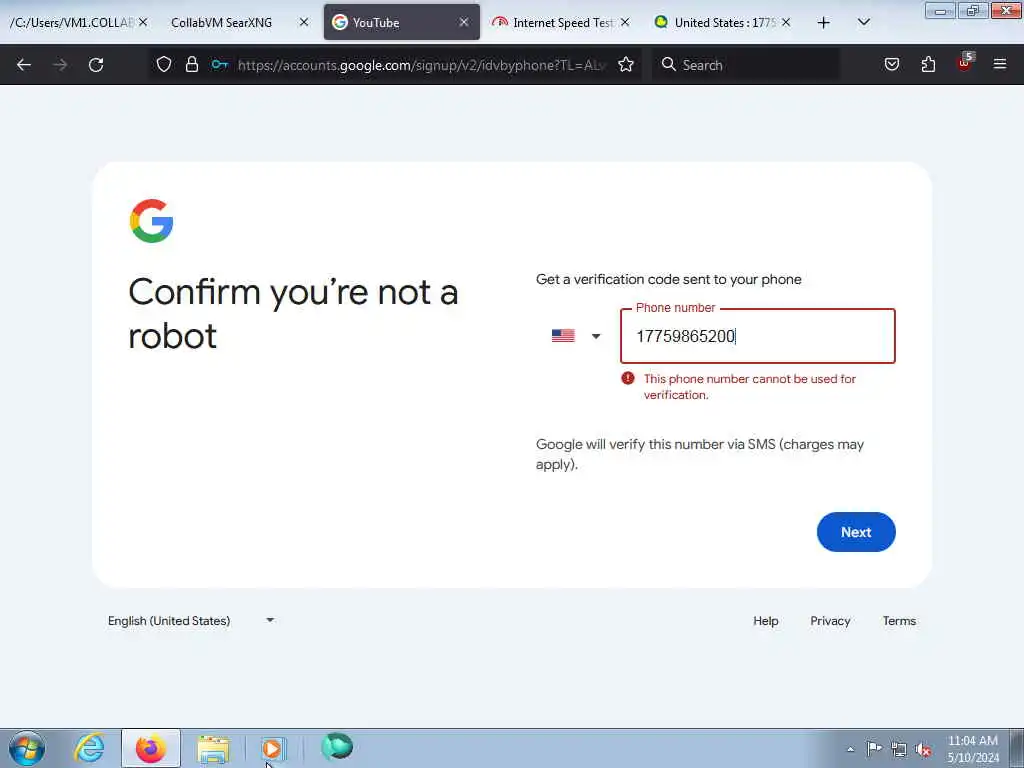1024x768 pixels.
Task: Click the blue Next button
Action: click(x=856, y=532)
